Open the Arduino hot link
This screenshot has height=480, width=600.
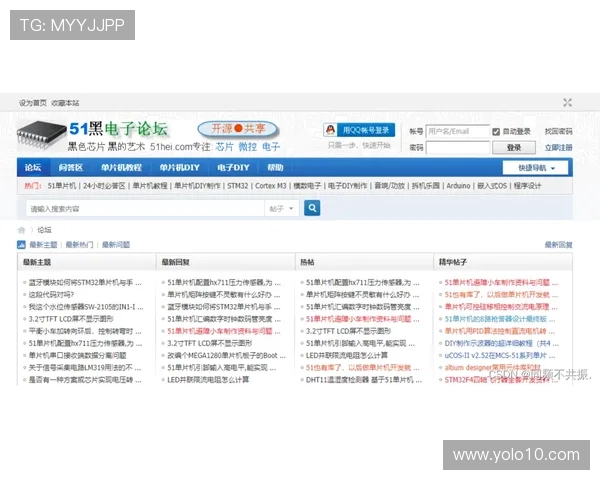(x=458, y=186)
